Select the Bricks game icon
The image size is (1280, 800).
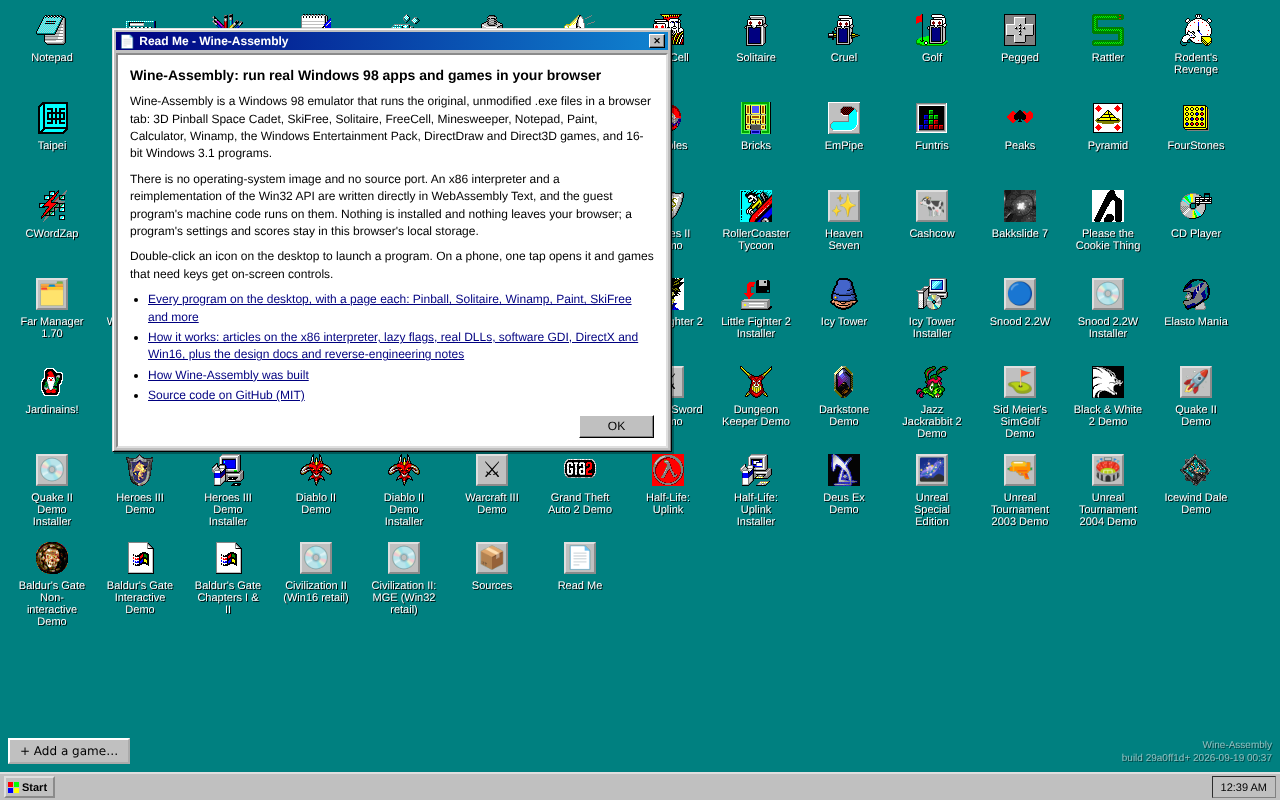pyautogui.click(x=756, y=118)
